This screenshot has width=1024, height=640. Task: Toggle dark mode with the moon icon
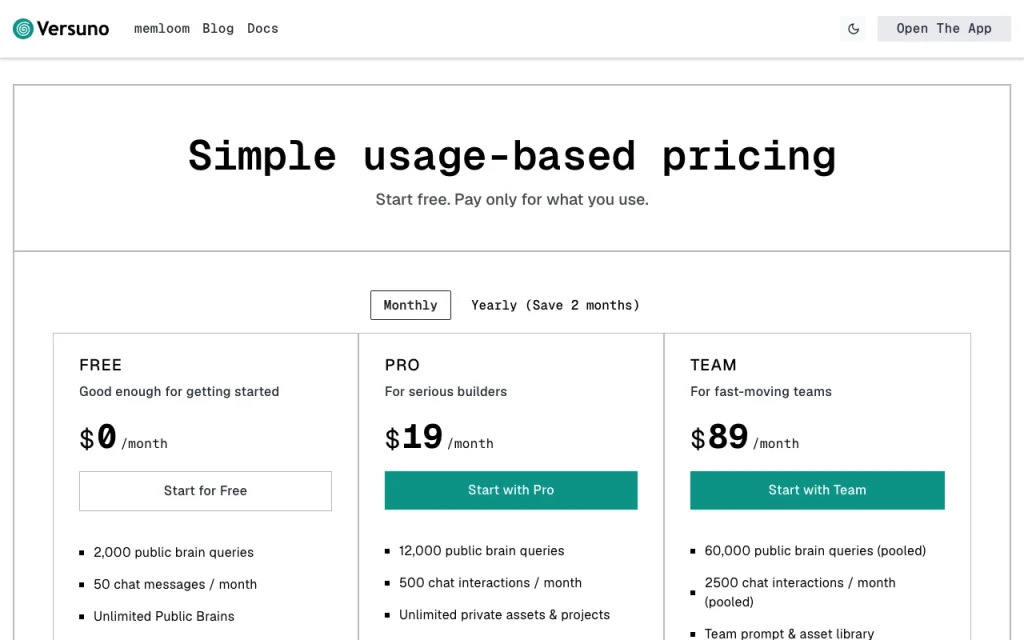(853, 29)
